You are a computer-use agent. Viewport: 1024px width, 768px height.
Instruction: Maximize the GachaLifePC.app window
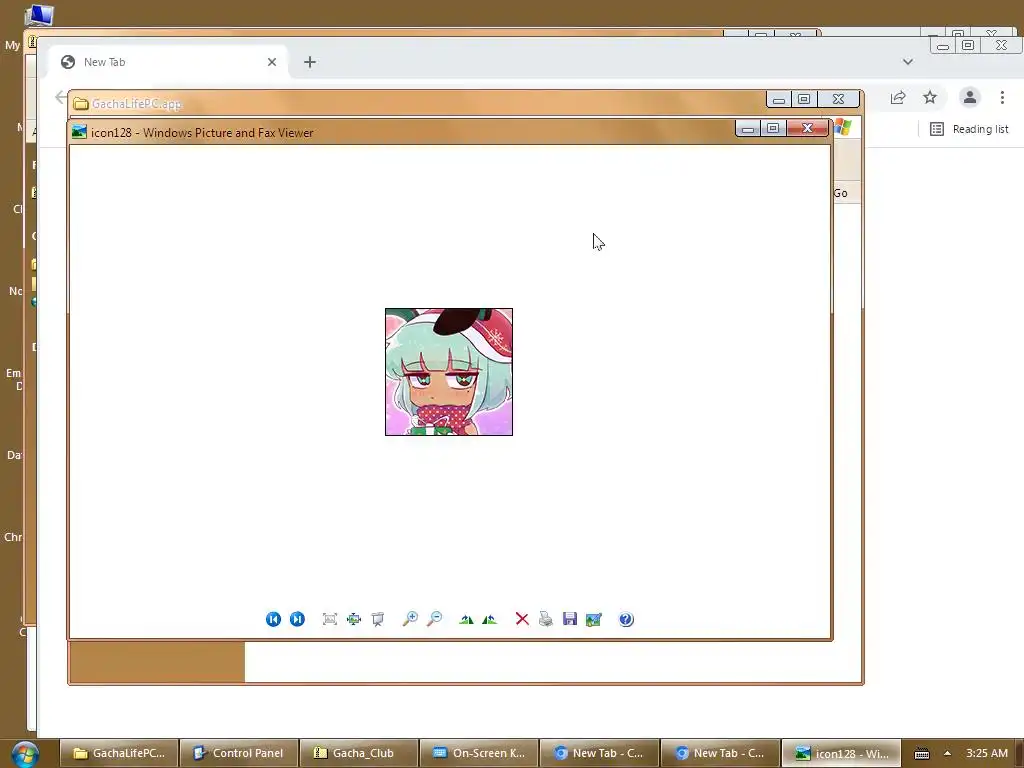(804, 99)
